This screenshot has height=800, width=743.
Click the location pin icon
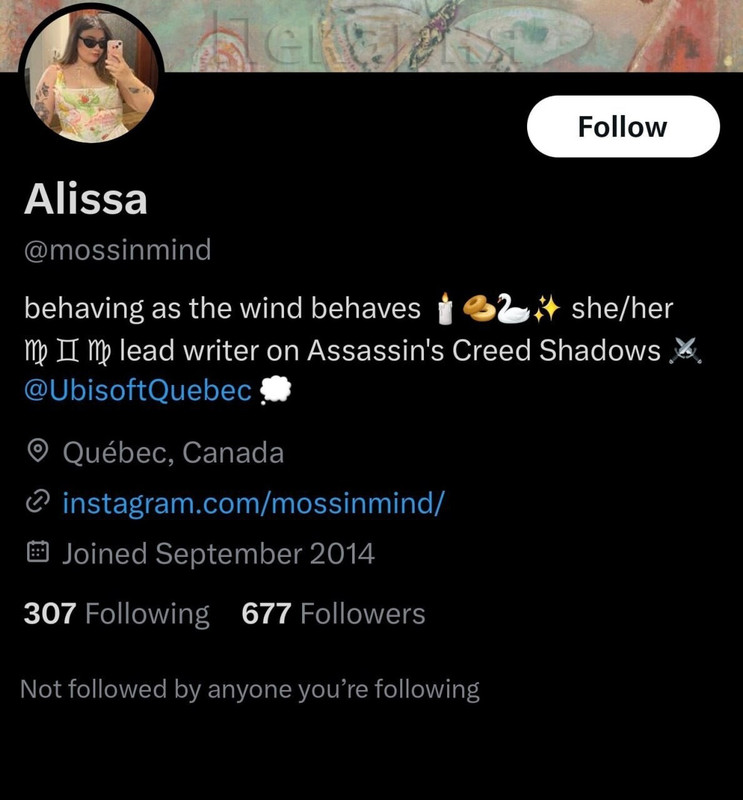[37, 452]
